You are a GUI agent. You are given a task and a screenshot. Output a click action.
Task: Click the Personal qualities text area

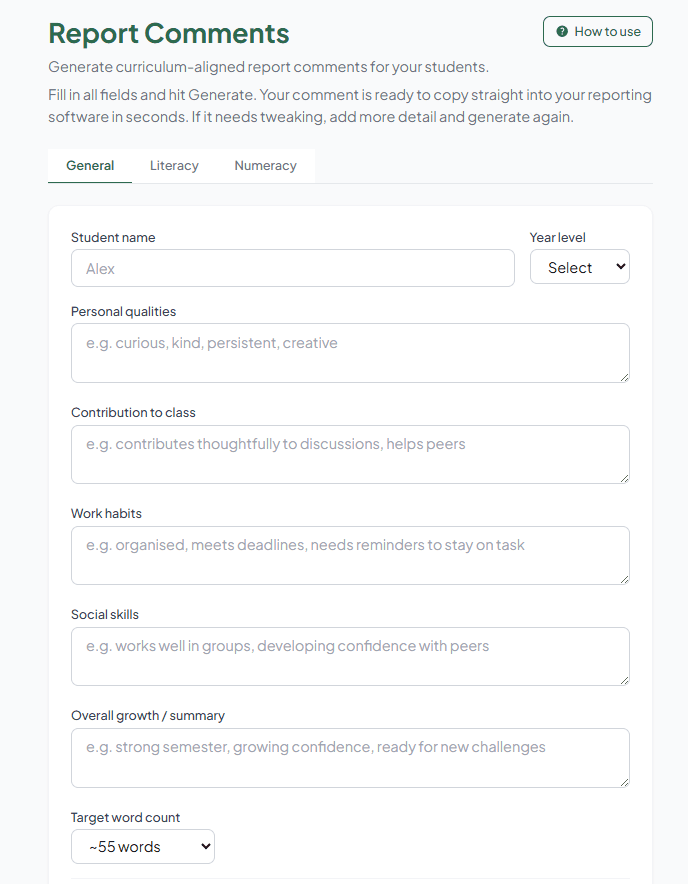[350, 352]
